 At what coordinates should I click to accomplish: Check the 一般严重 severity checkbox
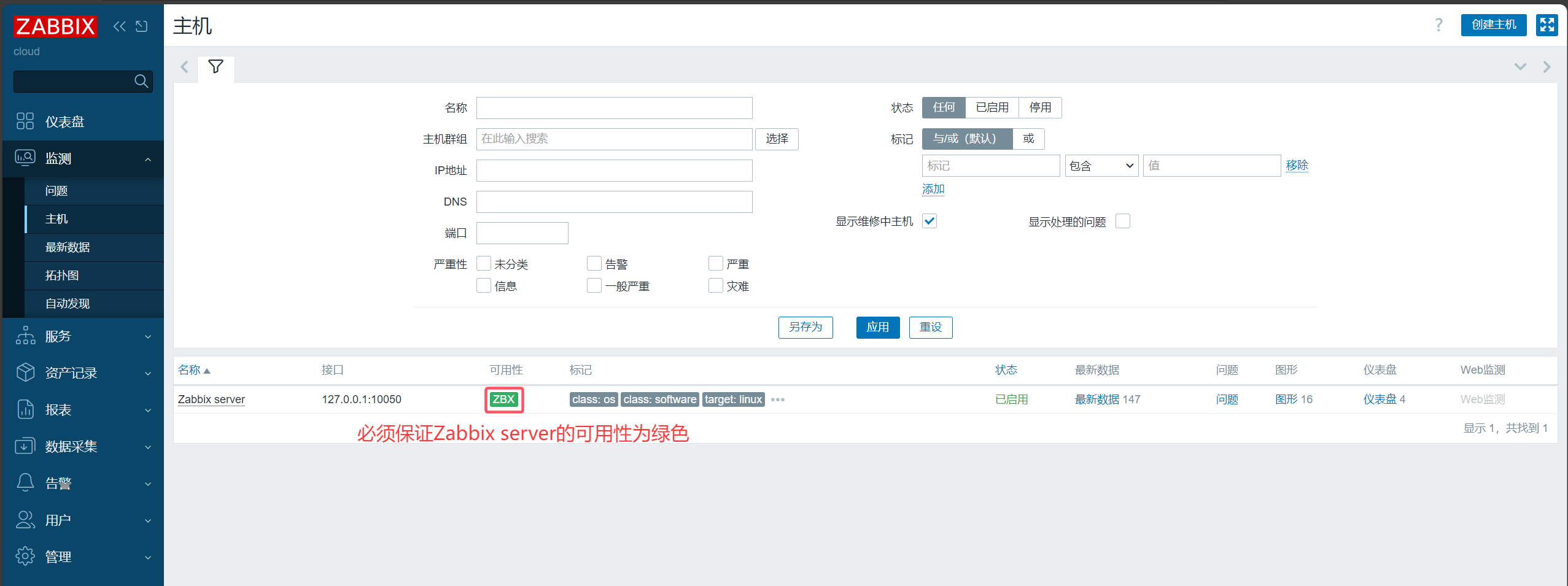coord(594,285)
